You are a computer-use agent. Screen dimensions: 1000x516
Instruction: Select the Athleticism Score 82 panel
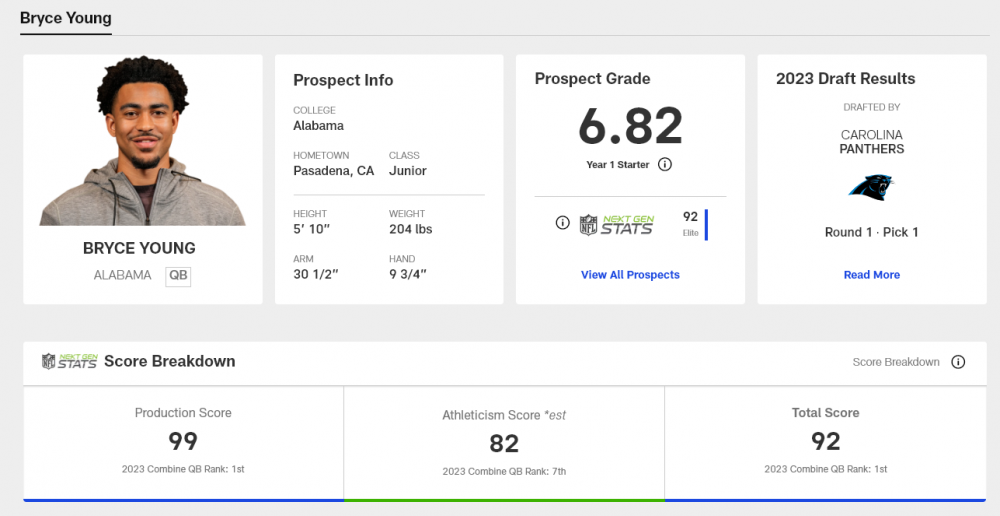coord(504,443)
